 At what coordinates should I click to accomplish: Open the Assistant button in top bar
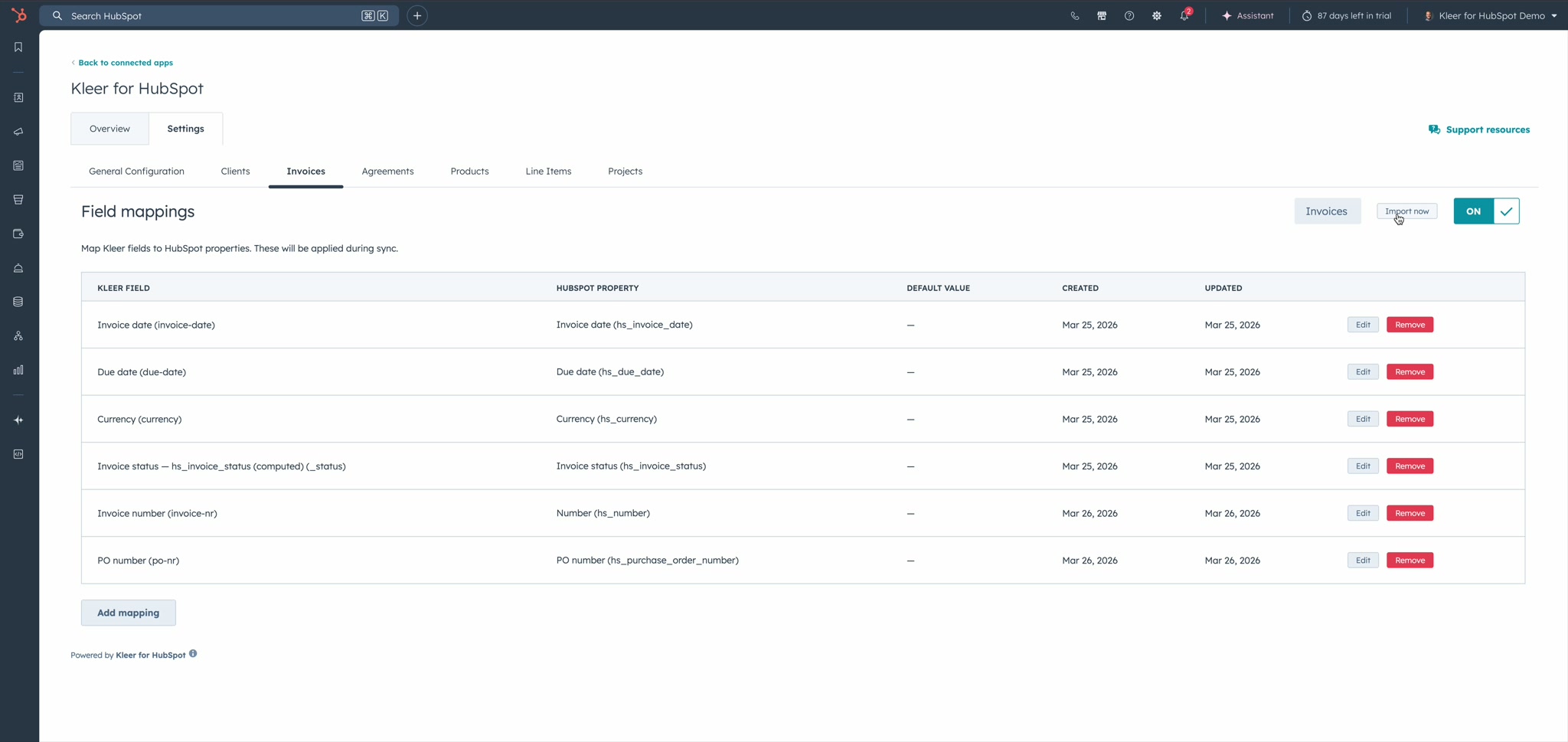[1248, 15]
